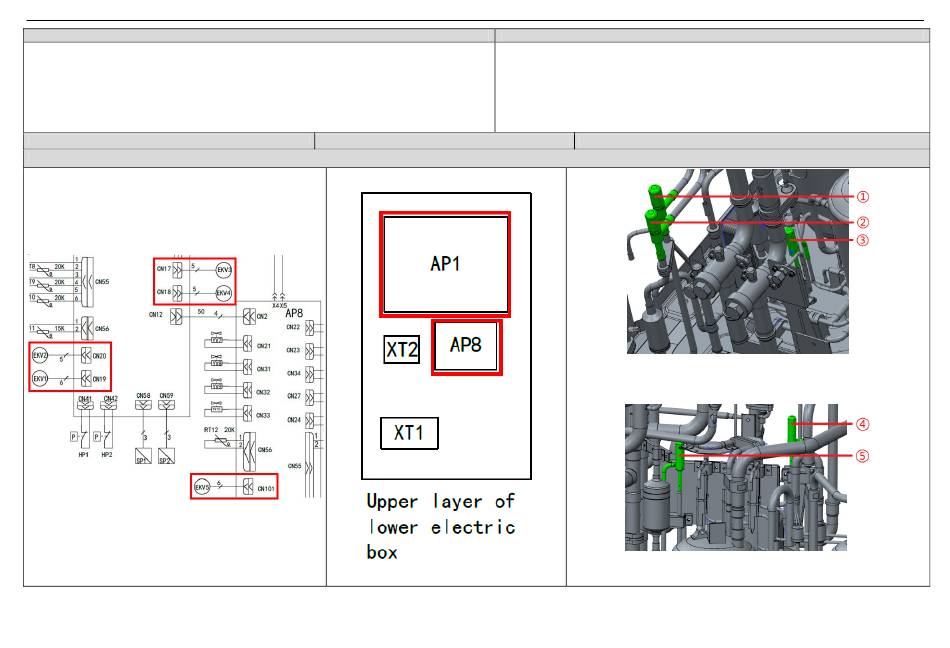This screenshot has height=648, width=950.
Task: Click the "AP8" label in wiring diagram
Action: coord(294,313)
